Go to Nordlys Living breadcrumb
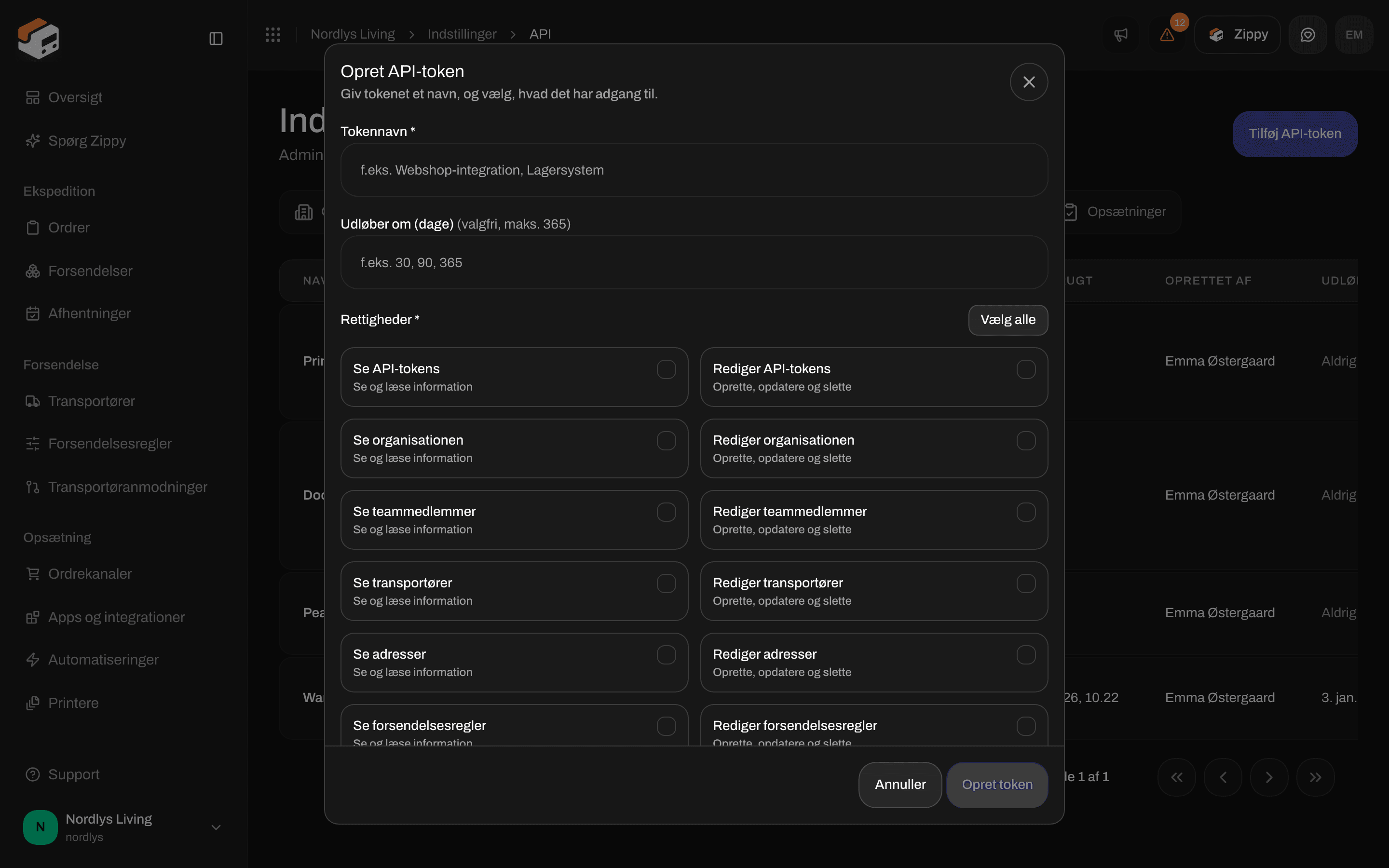 point(353,34)
